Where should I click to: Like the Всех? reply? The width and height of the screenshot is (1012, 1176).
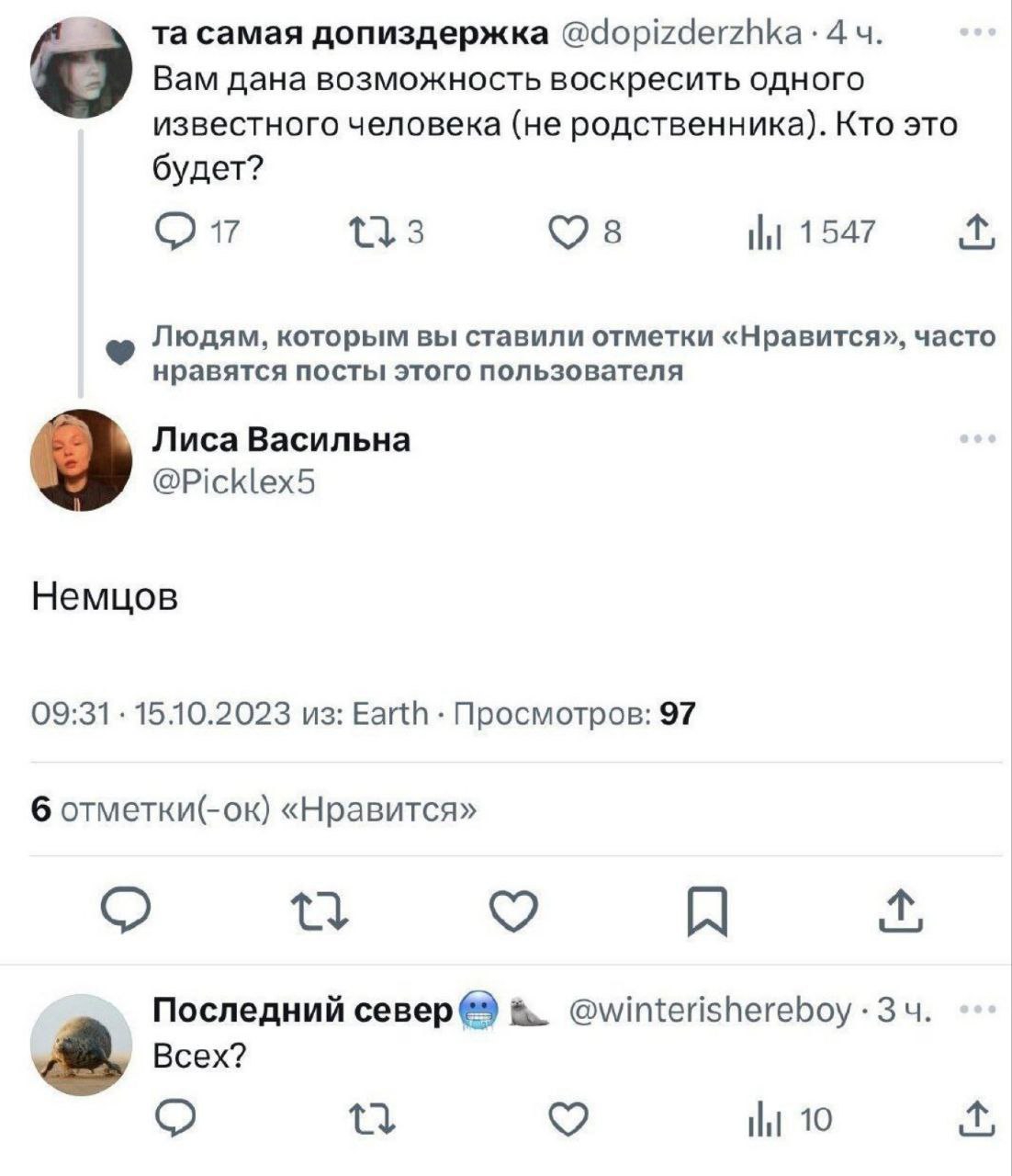pos(568,1120)
